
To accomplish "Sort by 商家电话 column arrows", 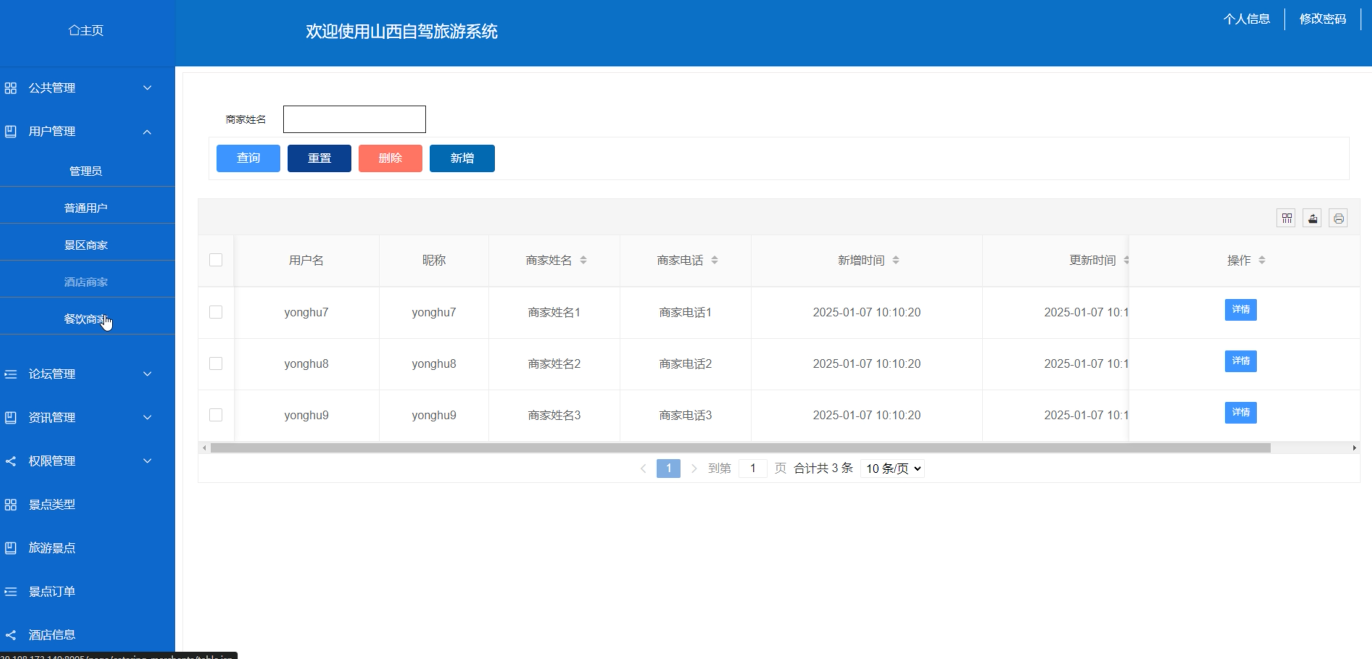I will pyautogui.click(x=714, y=260).
